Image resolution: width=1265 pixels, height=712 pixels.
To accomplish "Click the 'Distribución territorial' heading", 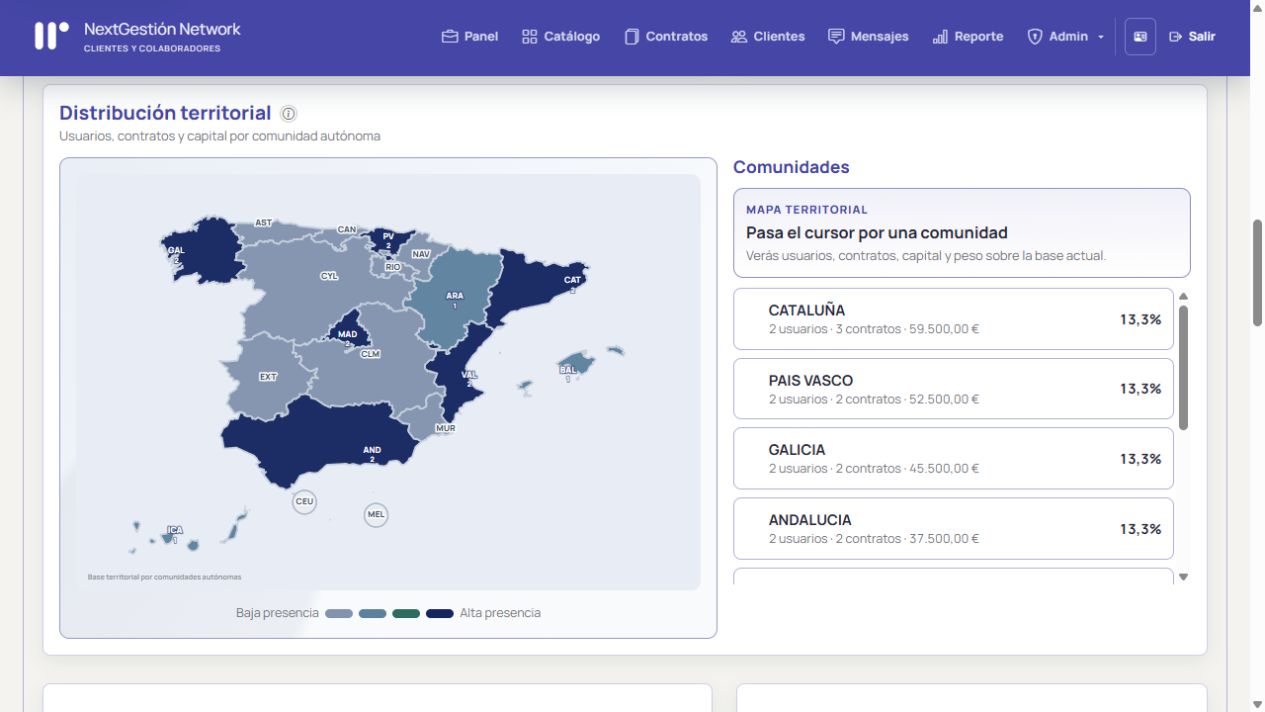I will click(x=165, y=113).
